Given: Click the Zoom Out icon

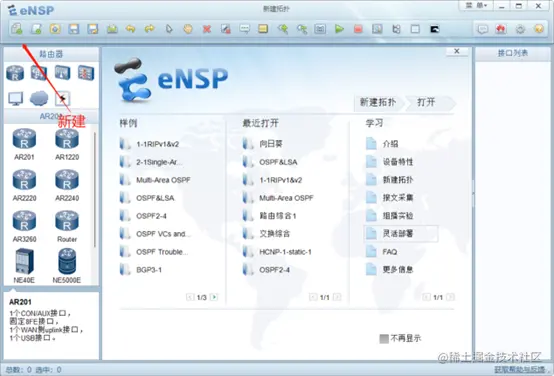Looking at the screenshot, I should (301, 29).
